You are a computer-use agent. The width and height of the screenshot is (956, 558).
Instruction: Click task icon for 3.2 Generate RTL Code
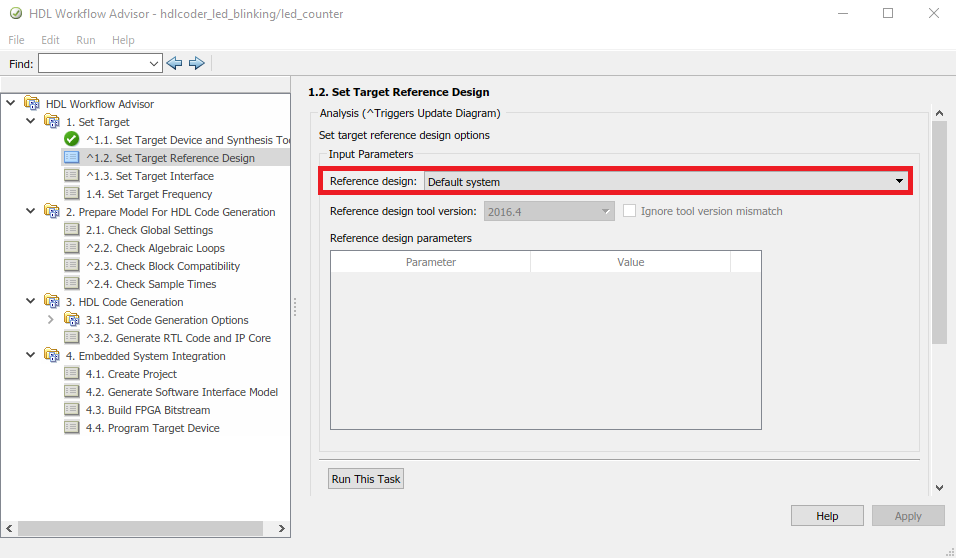pyautogui.click(x=71, y=337)
